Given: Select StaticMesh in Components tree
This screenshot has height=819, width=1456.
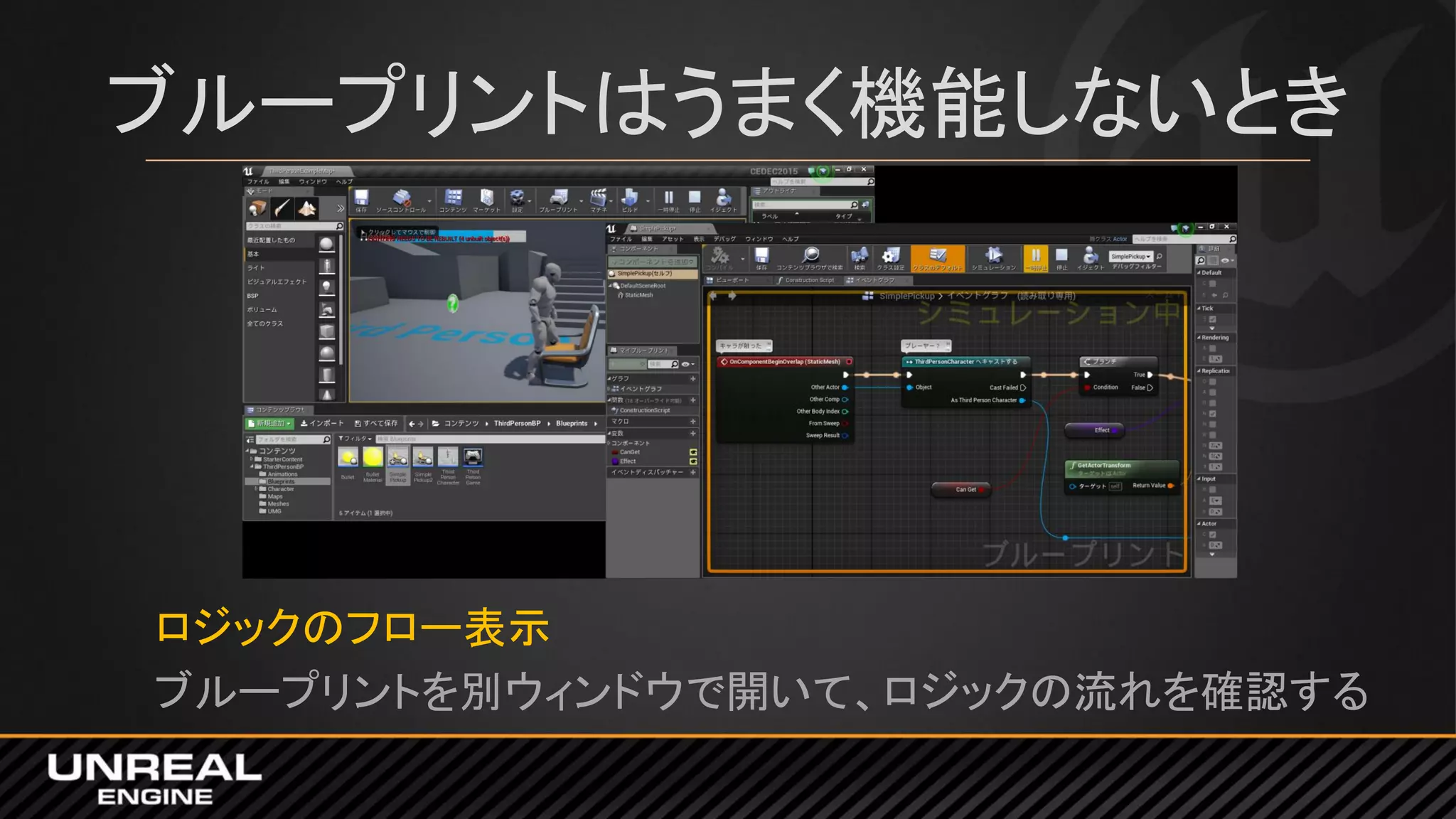Looking at the screenshot, I should [x=635, y=295].
